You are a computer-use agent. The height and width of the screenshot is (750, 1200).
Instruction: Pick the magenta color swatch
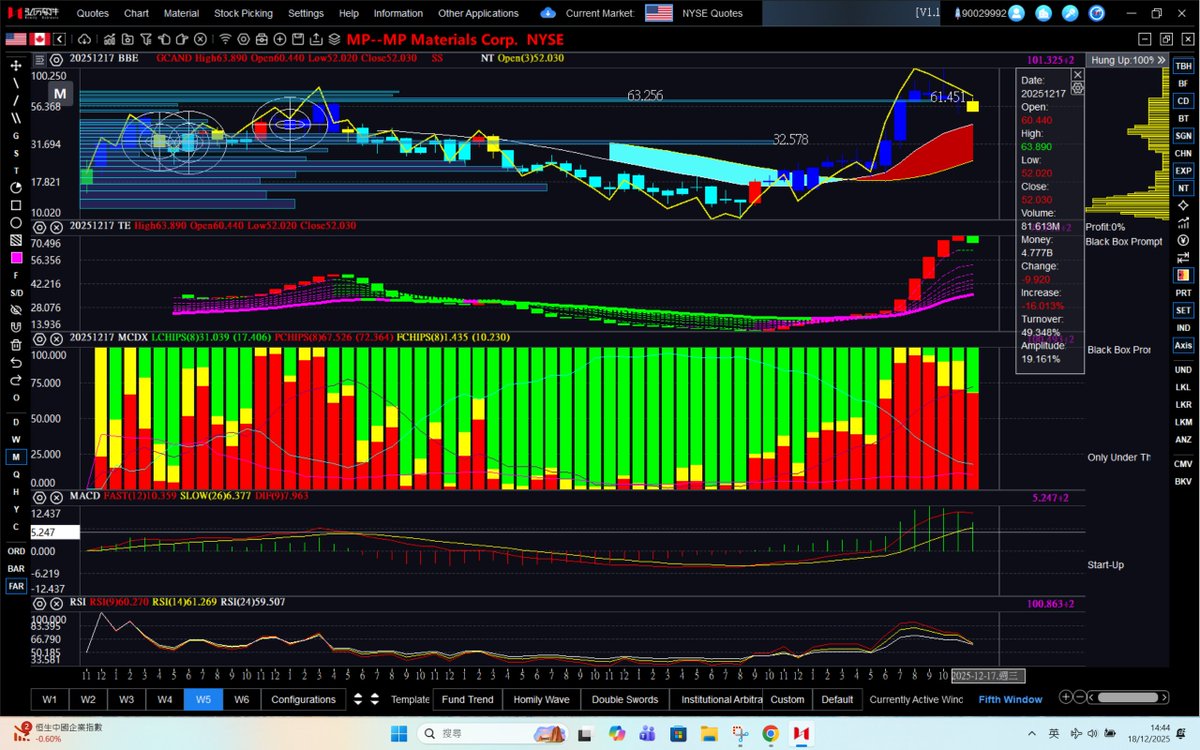coord(16,257)
